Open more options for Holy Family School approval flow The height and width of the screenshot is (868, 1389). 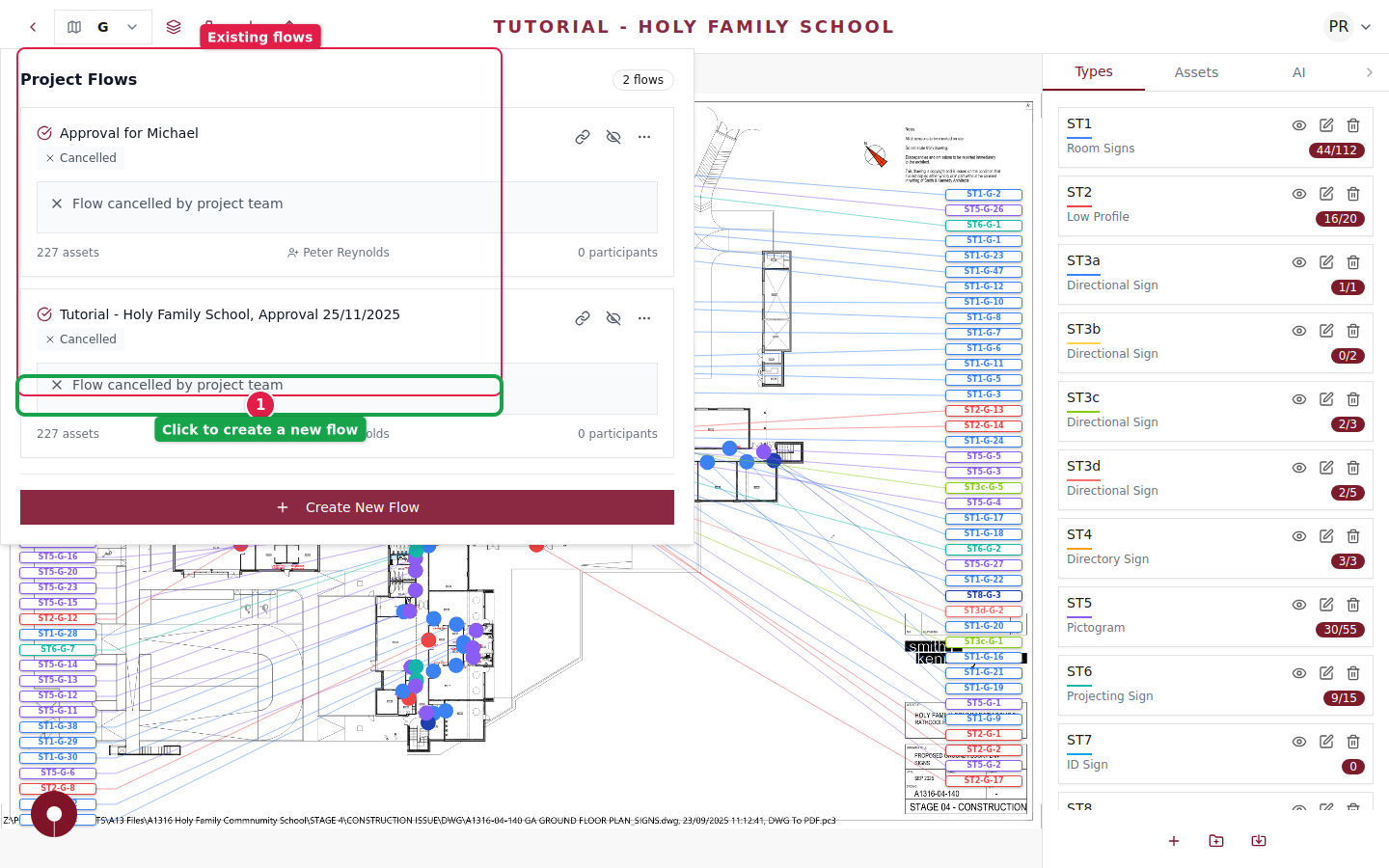644,318
